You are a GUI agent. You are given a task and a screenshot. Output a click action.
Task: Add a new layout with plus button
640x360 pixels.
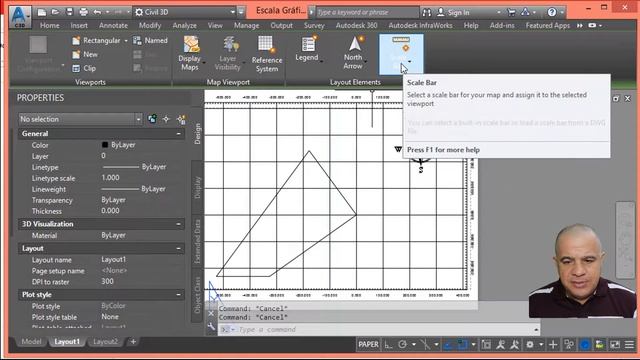point(133,342)
